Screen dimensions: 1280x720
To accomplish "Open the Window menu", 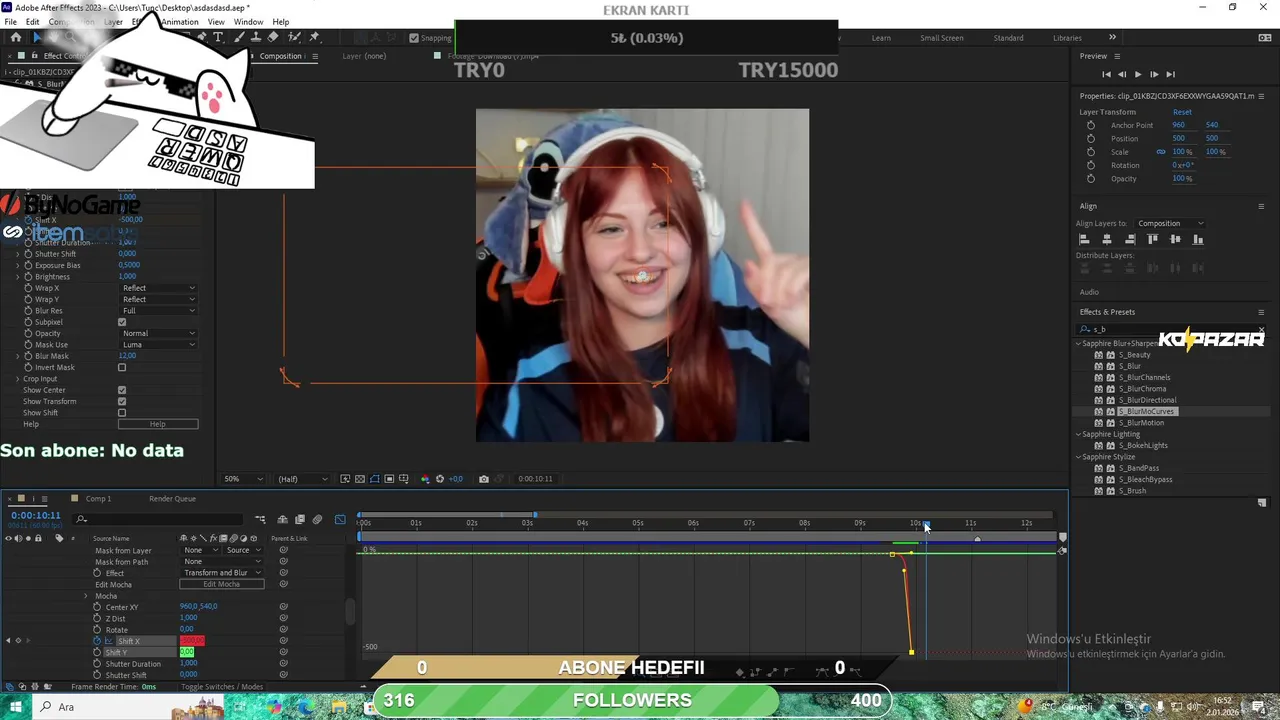I will (248, 22).
